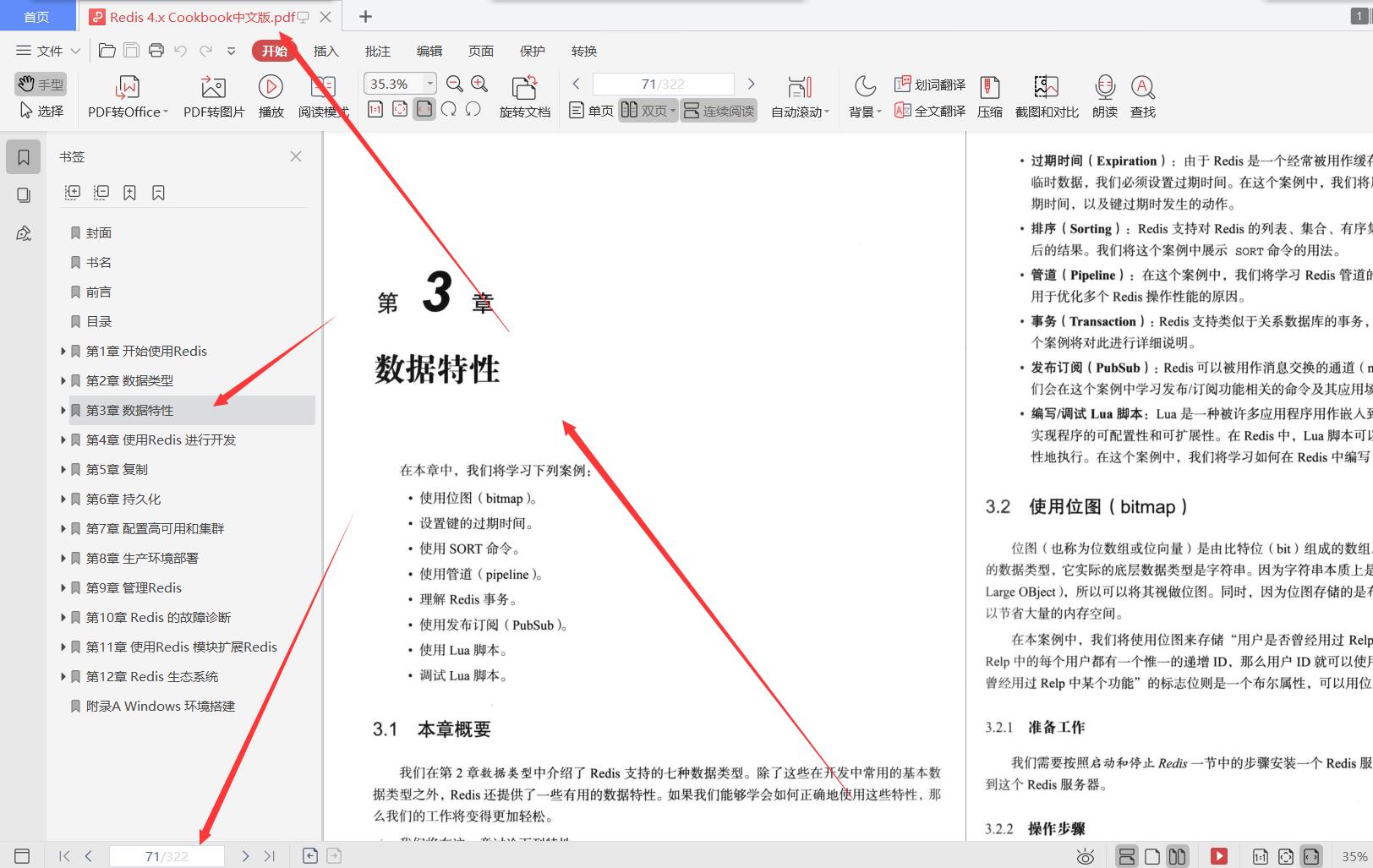Expand 第1章 开始使用Redis bookmark
Image resolution: width=1373 pixels, height=868 pixels.
(x=63, y=351)
